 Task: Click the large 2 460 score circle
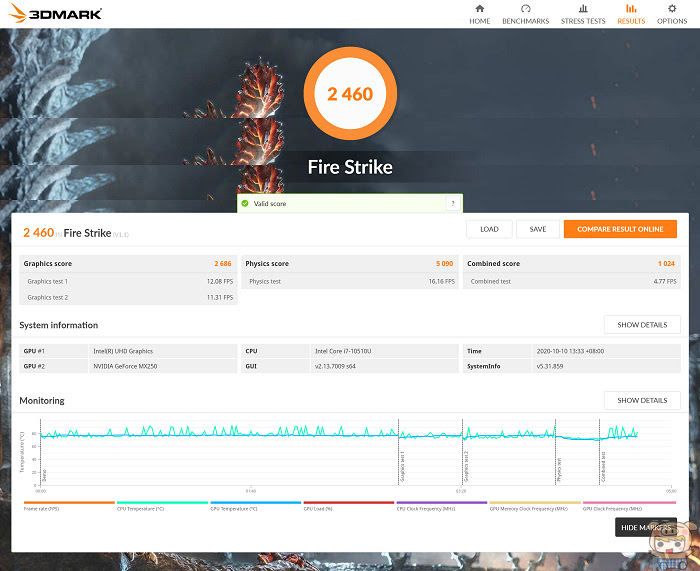click(350, 94)
